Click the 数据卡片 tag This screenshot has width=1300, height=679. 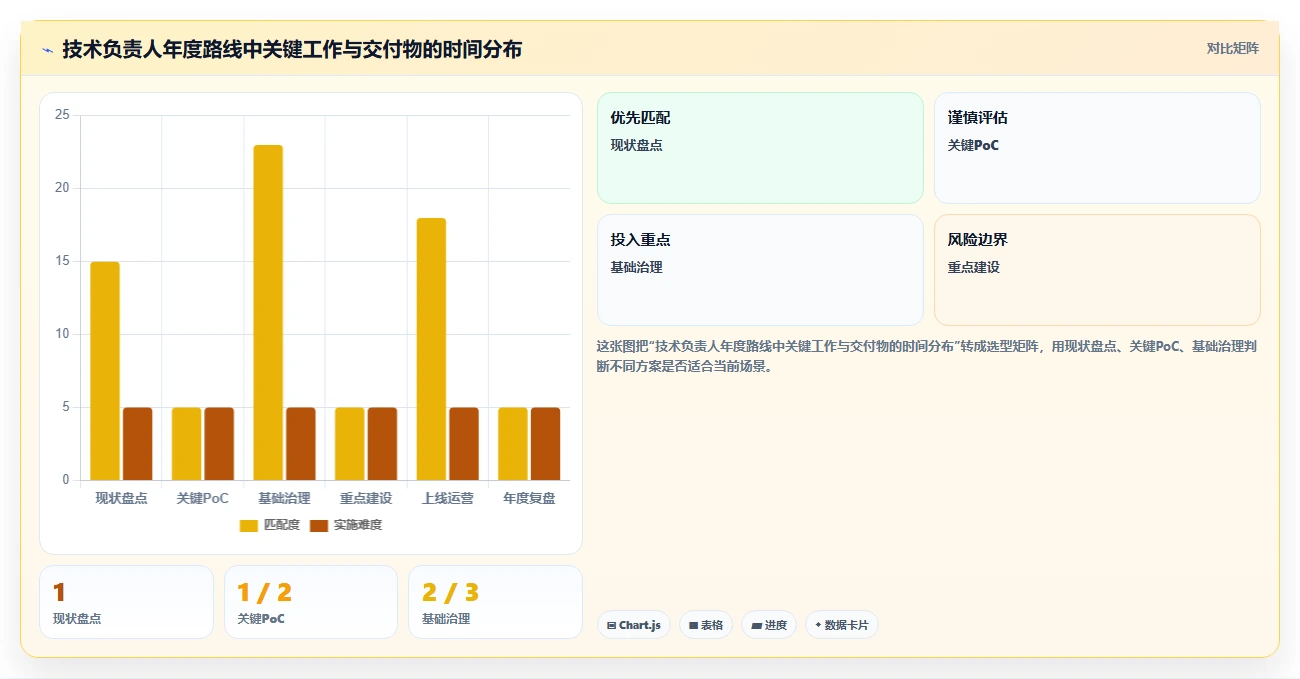point(842,625)
